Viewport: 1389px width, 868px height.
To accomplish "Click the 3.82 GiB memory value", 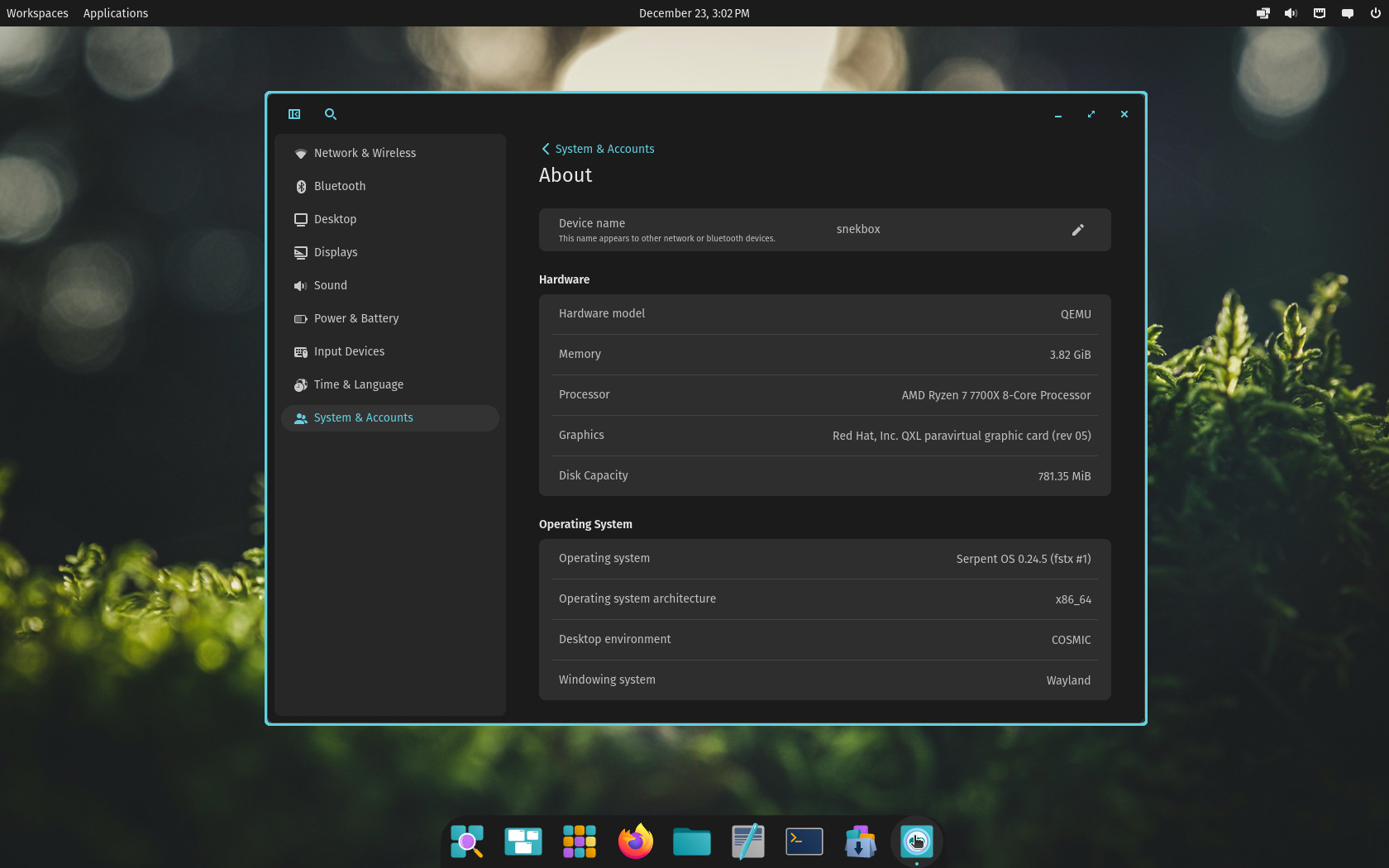I will pyautogui.click(x=1070, y=355).
